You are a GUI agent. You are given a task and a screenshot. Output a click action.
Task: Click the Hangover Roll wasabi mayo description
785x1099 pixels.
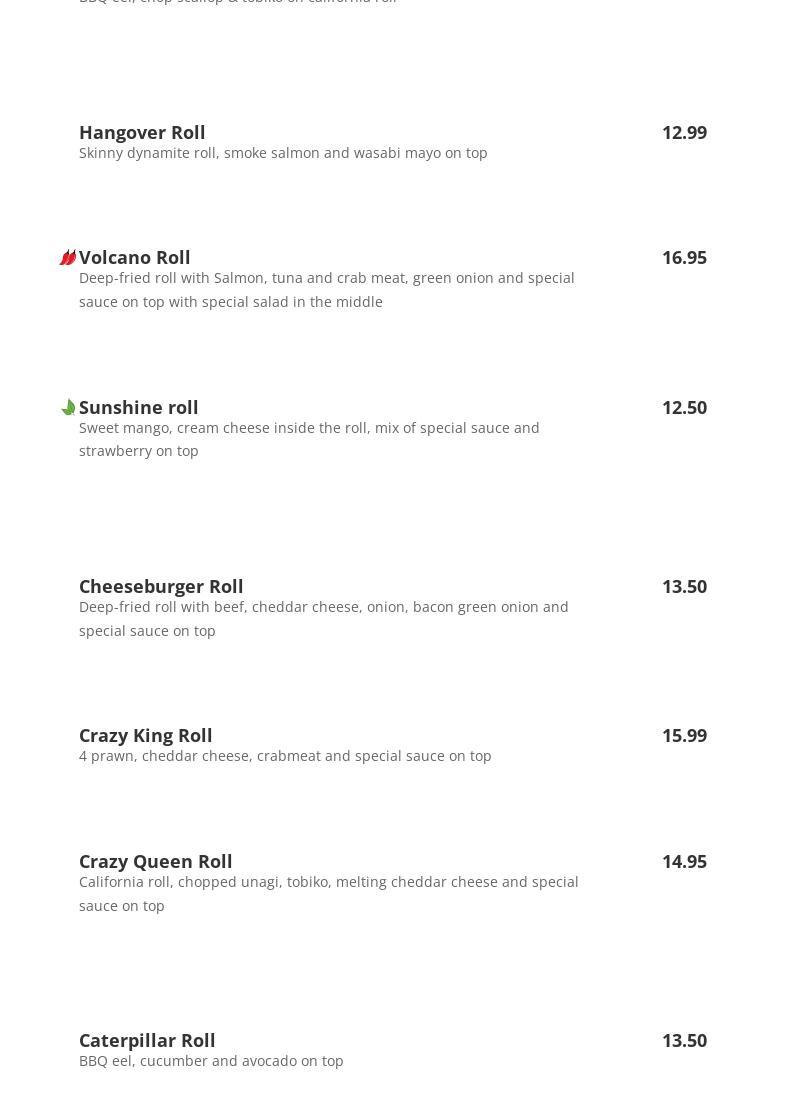click(283, 153)
